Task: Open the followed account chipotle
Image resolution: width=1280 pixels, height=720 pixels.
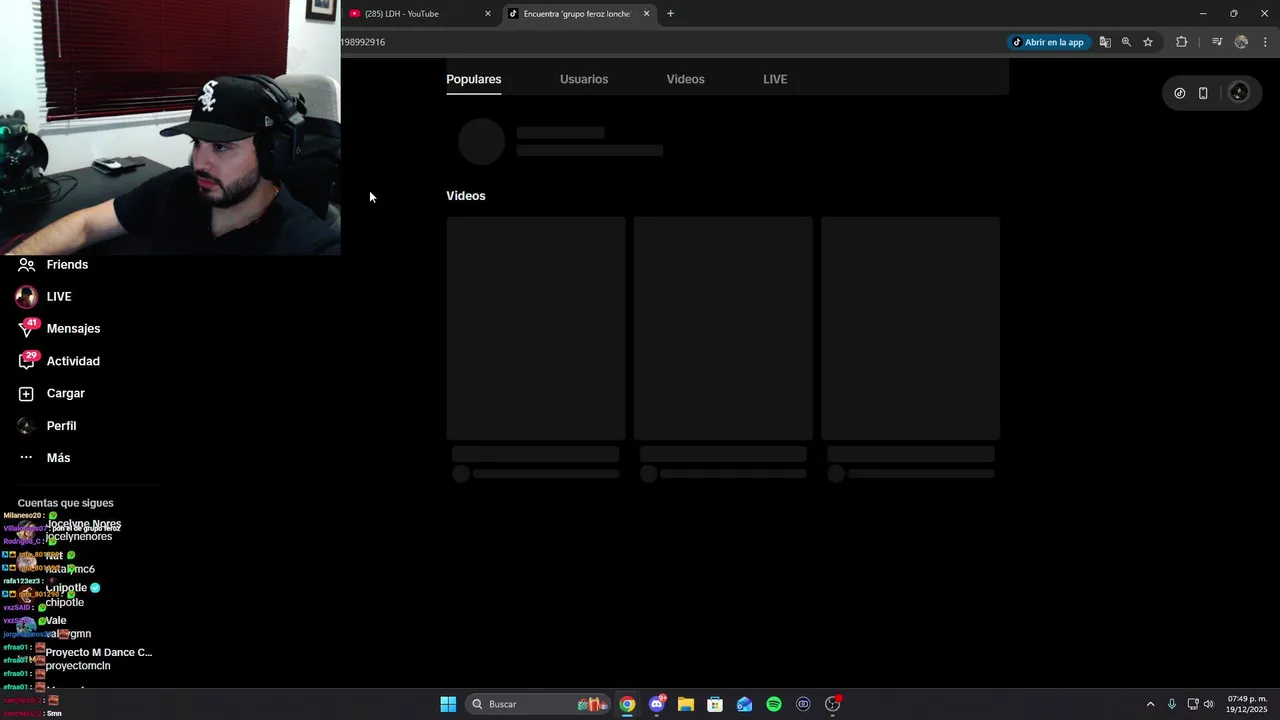Action: point(59,595)
